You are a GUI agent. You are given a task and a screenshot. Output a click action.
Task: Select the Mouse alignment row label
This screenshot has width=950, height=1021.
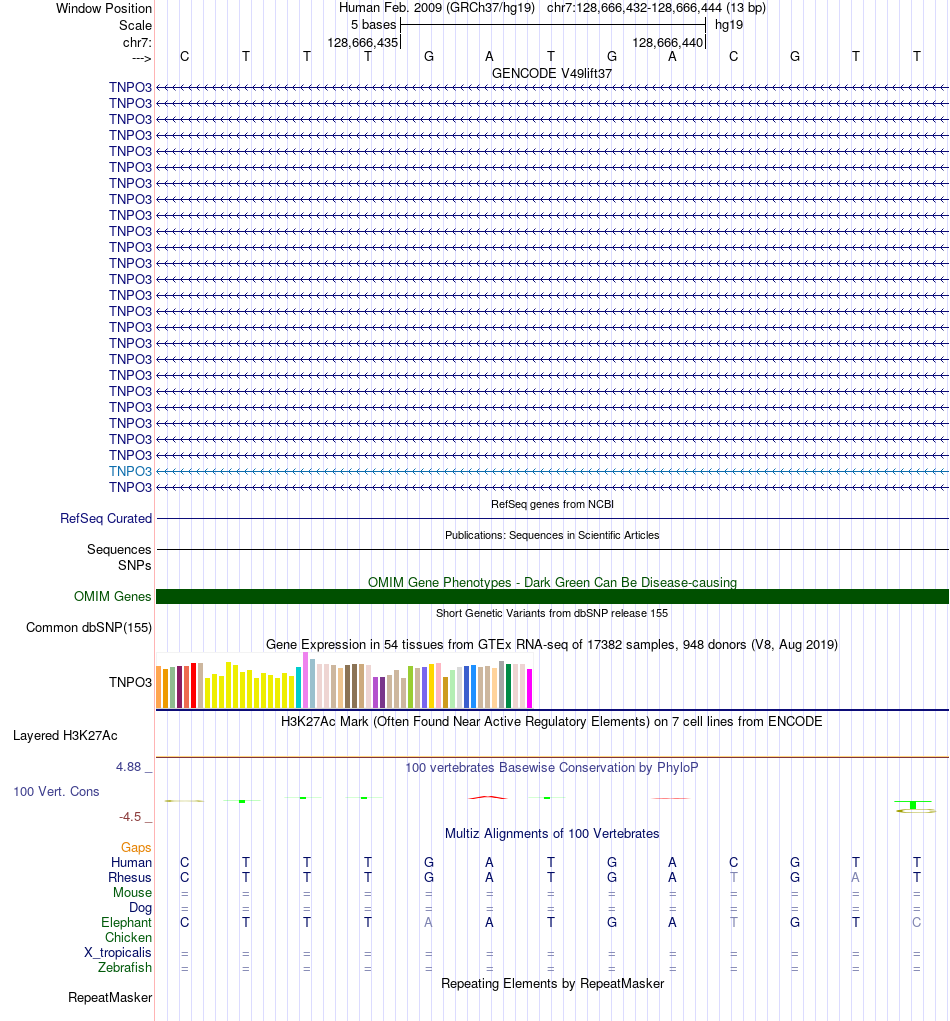(132, 892)
